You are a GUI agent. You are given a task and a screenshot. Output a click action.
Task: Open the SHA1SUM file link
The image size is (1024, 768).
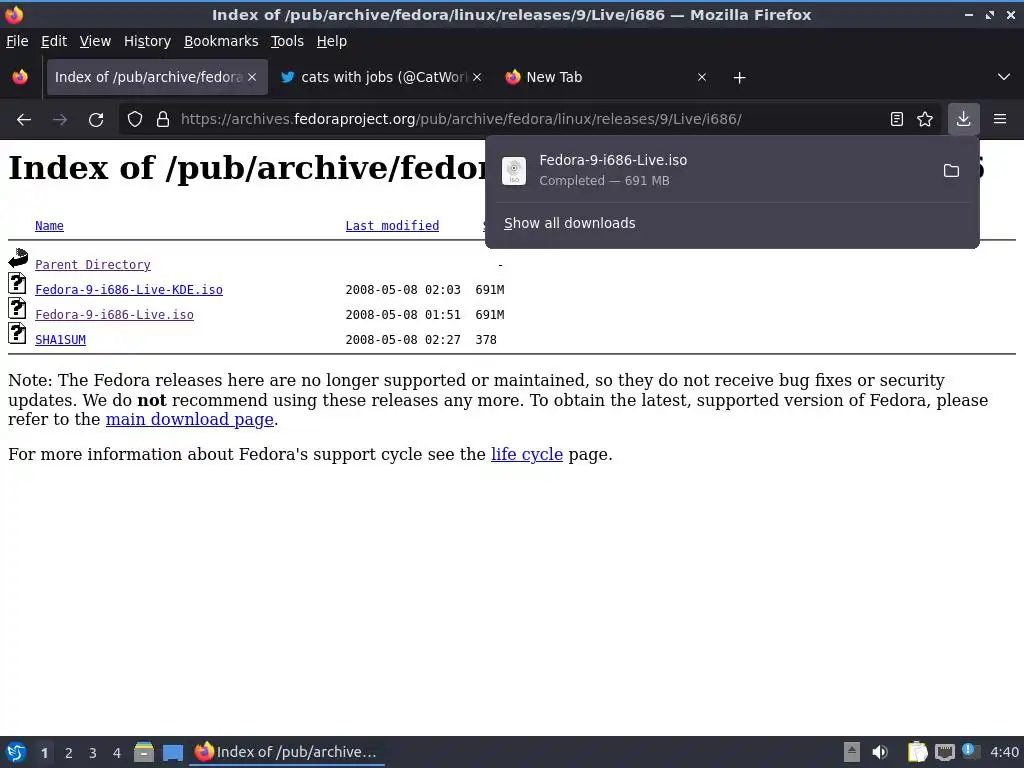[x=60, y=340]
